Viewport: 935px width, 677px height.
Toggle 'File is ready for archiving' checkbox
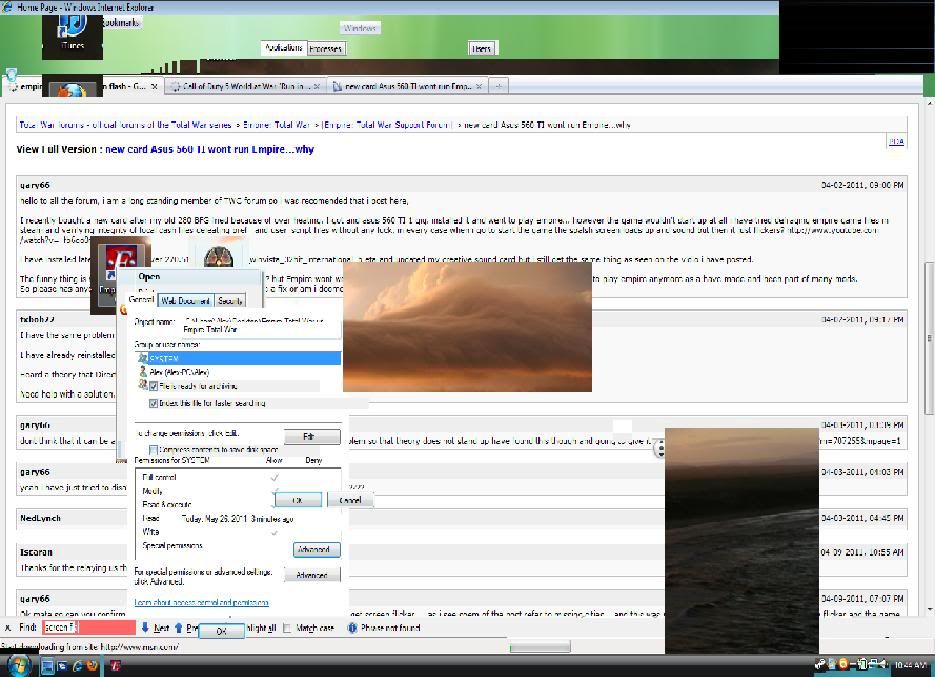click(154, 386)
